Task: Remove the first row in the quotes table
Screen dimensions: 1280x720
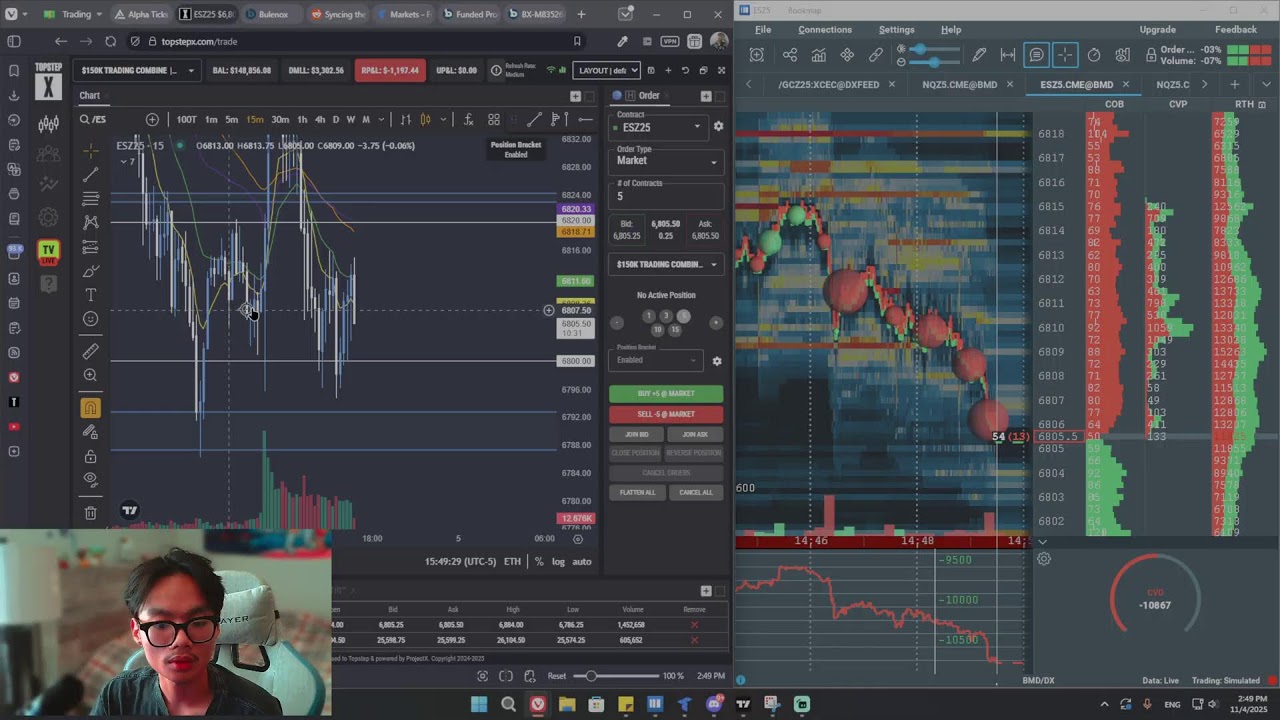Action: [x=694, y=625]
